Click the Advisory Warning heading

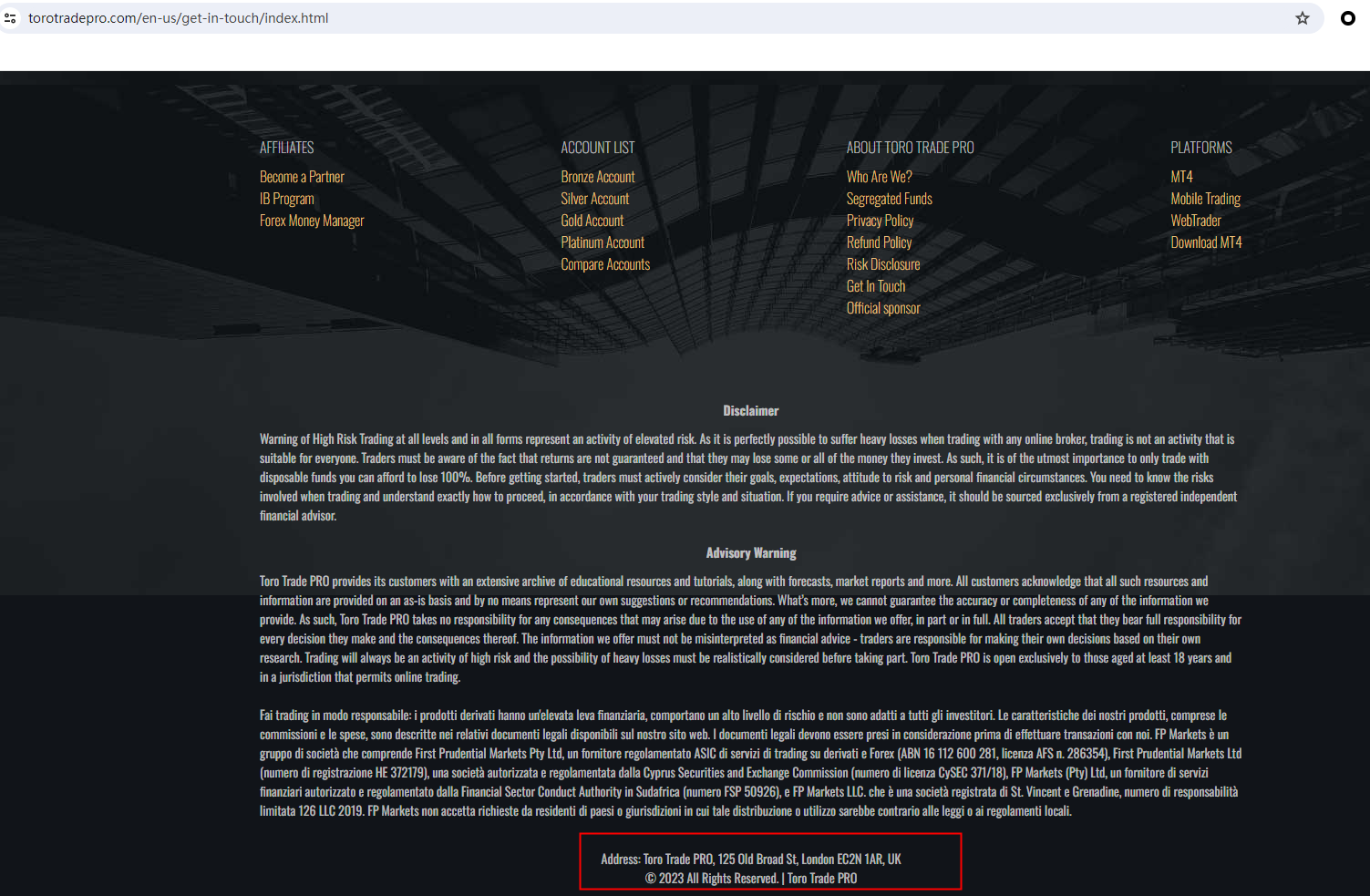point(751,553)
